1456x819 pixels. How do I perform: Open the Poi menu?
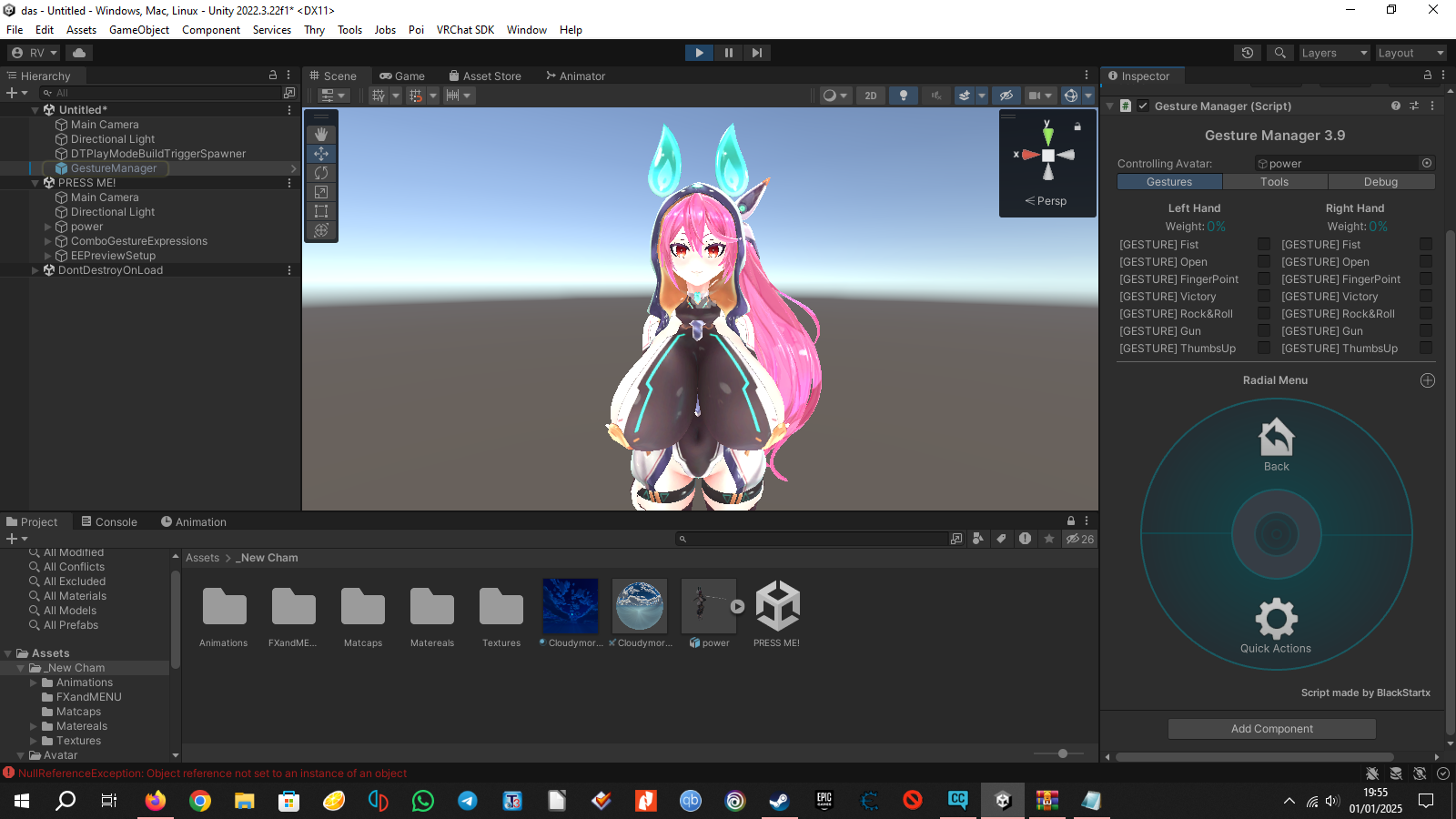pyautogui.click(x=416, y=30)
